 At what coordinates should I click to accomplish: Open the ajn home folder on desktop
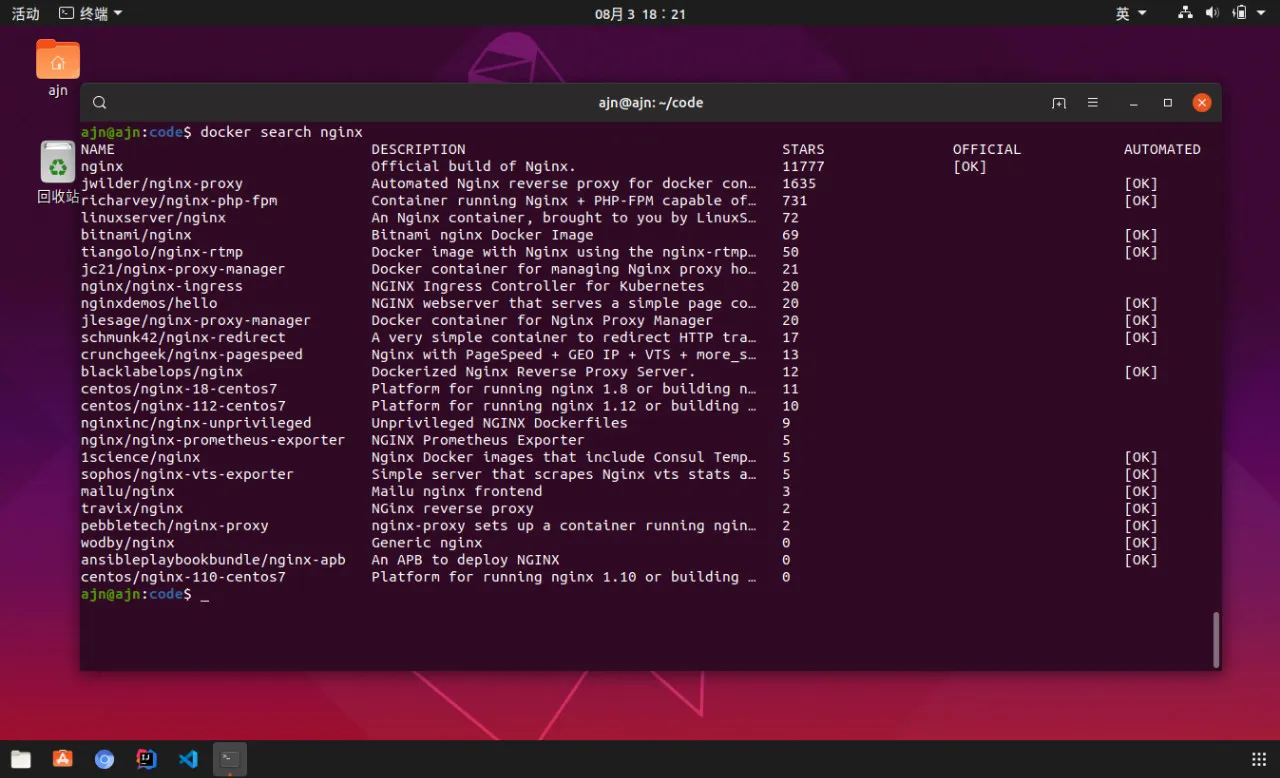point(58,68)
